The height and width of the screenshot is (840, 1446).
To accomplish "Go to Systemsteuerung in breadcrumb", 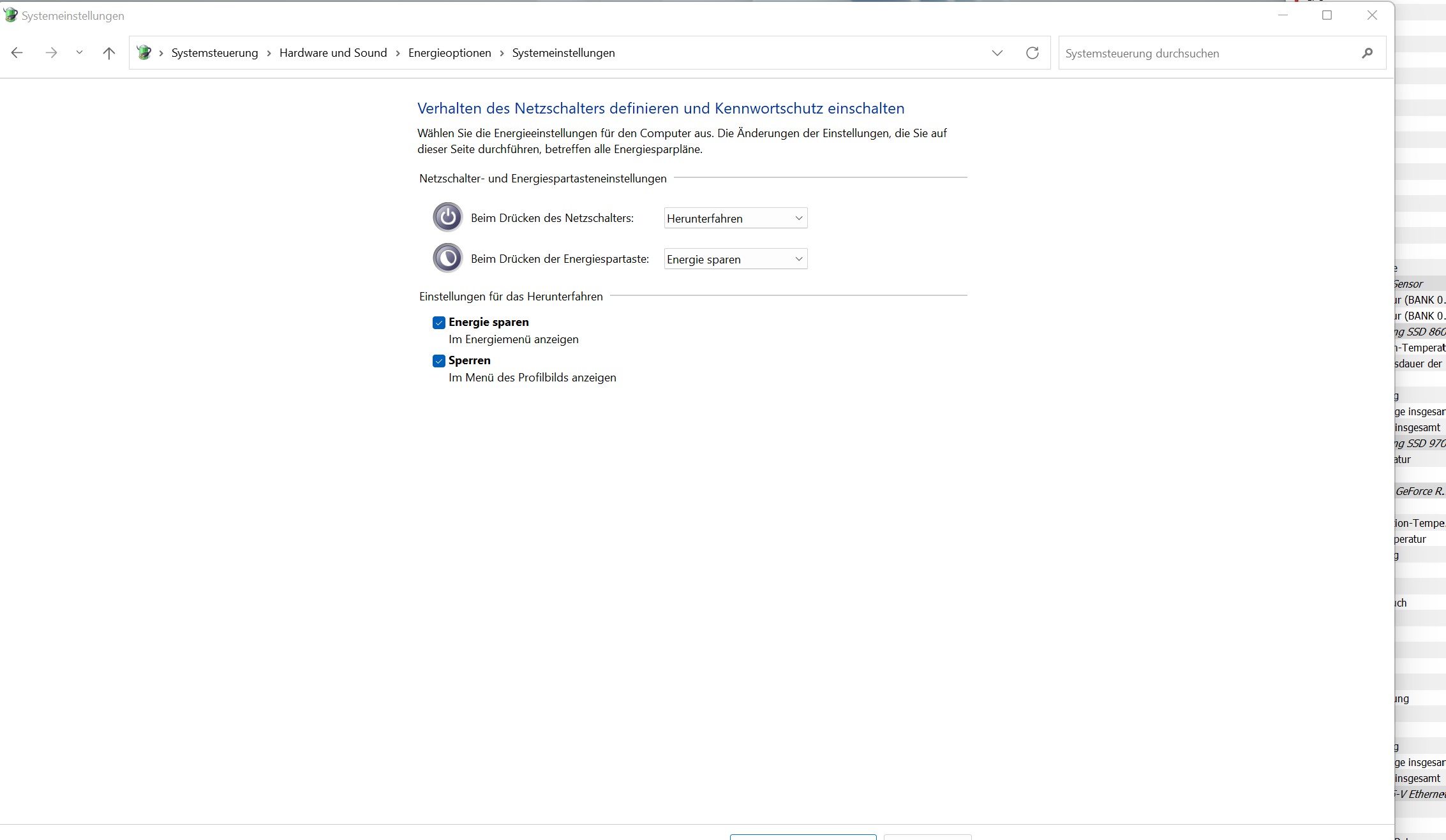I will [x=214, y=53].
